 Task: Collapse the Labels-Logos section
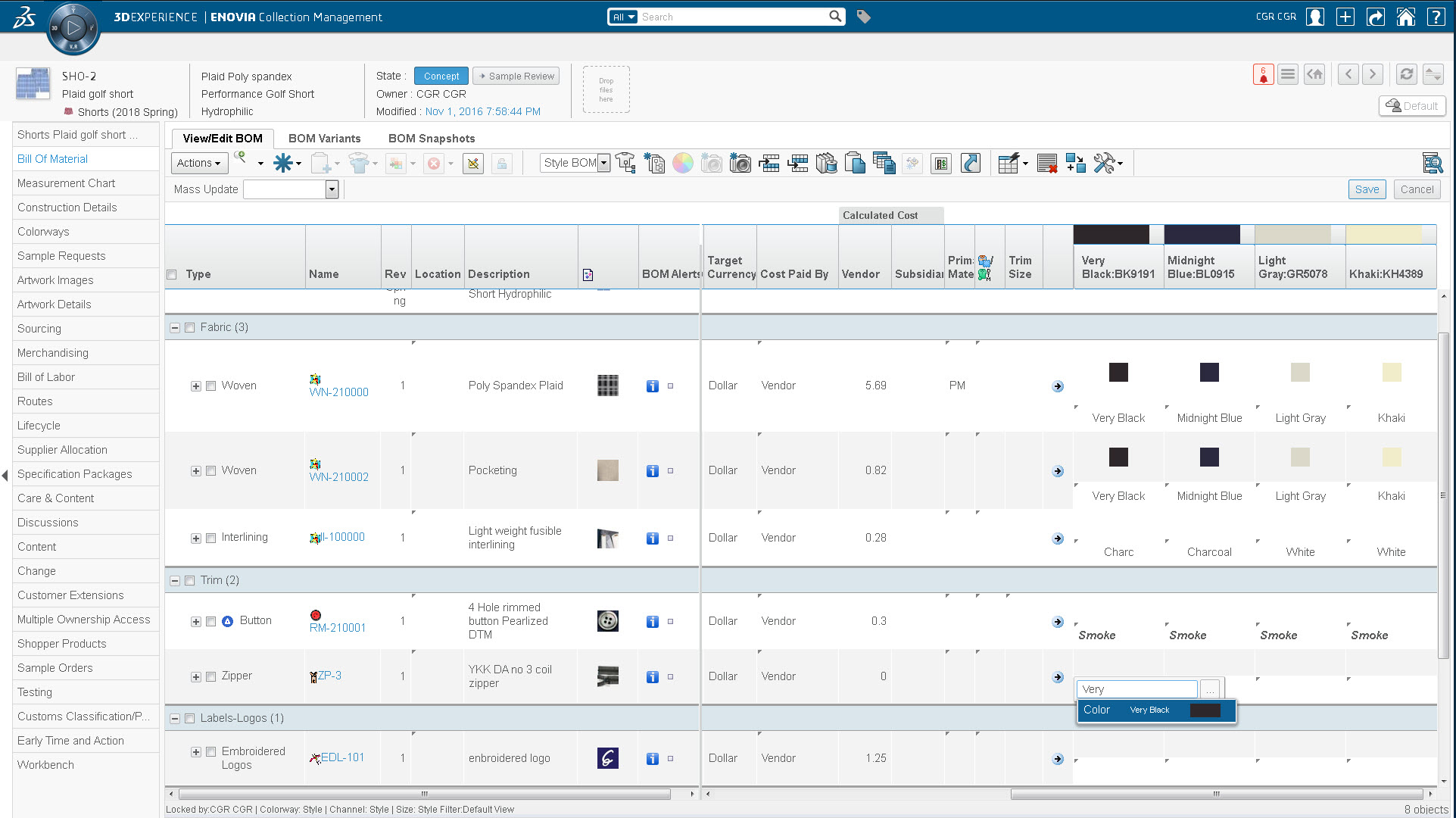pos(174,718)
